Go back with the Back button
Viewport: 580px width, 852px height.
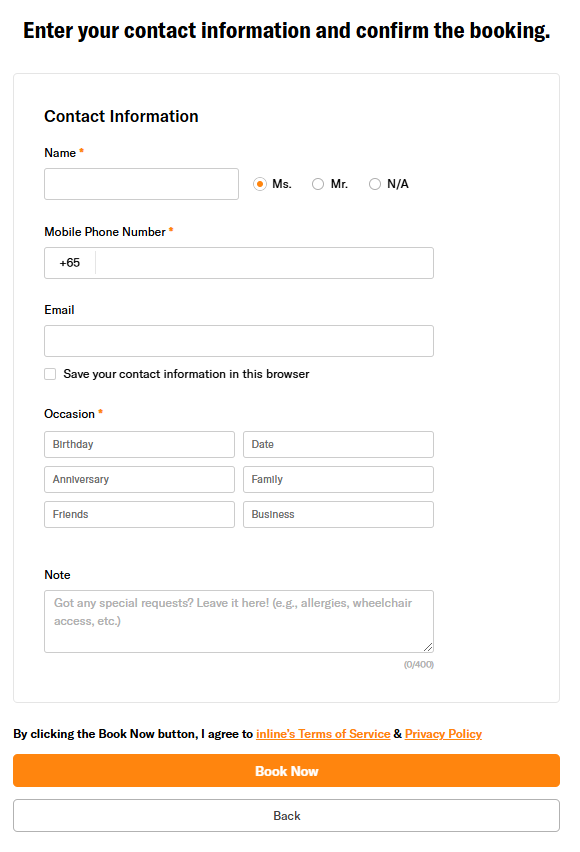pyautogui.click(x=286, y=816)
